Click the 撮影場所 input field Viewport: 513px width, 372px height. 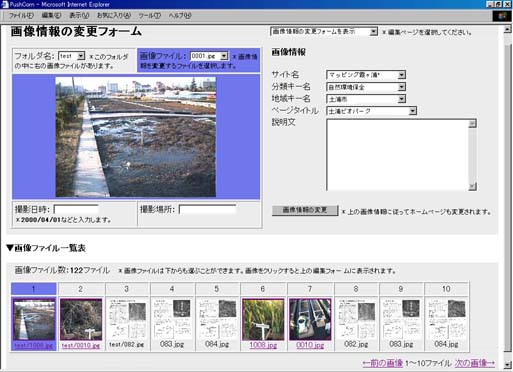208,209
